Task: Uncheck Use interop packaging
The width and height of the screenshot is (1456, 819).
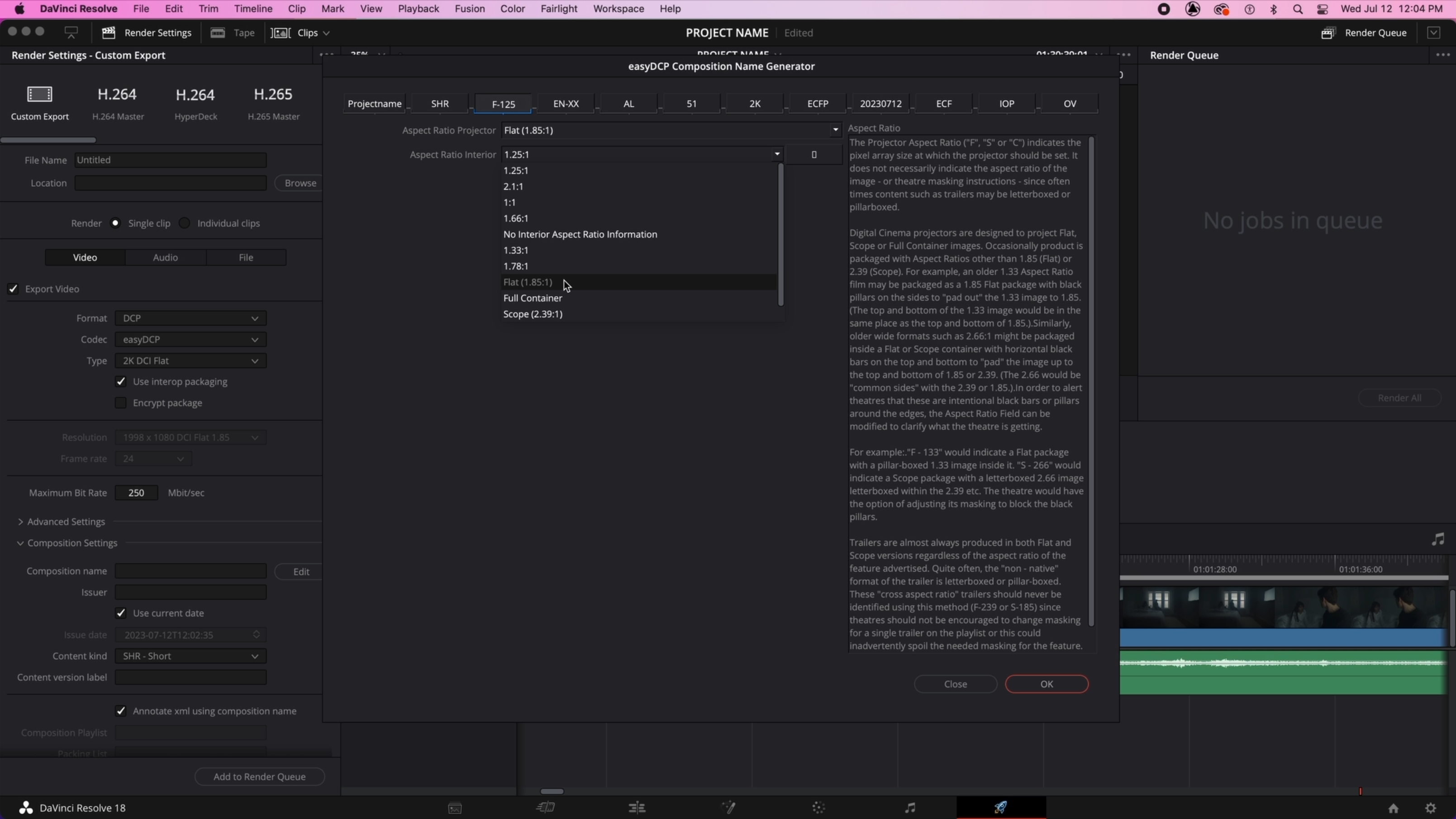Action: click(120, 381)
